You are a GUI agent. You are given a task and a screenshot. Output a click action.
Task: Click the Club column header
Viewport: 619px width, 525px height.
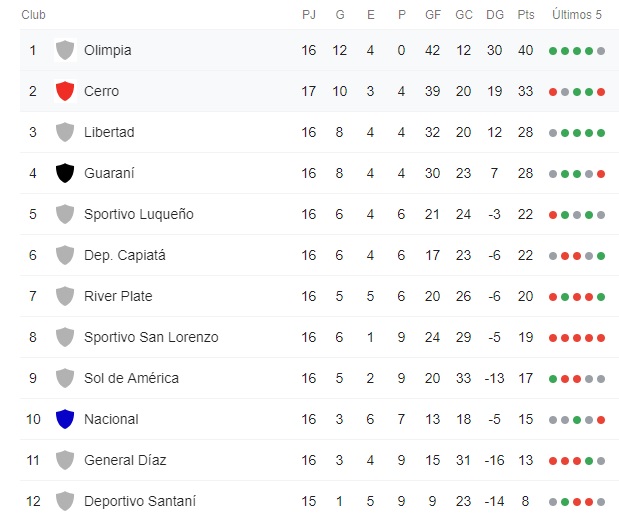[33, 15]
